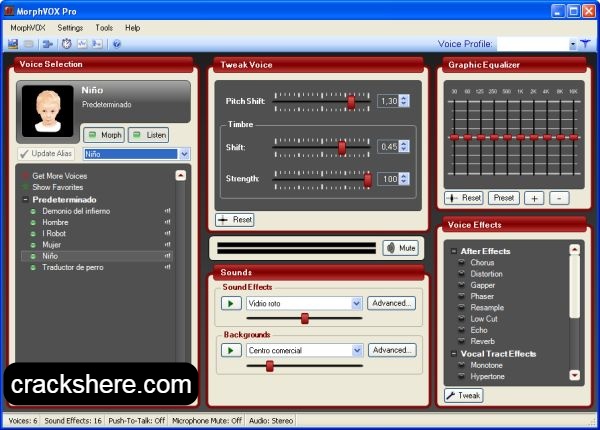Click the Timbre Strength slider handle
The width and height of the screenshot is (600, 430).
368,180
